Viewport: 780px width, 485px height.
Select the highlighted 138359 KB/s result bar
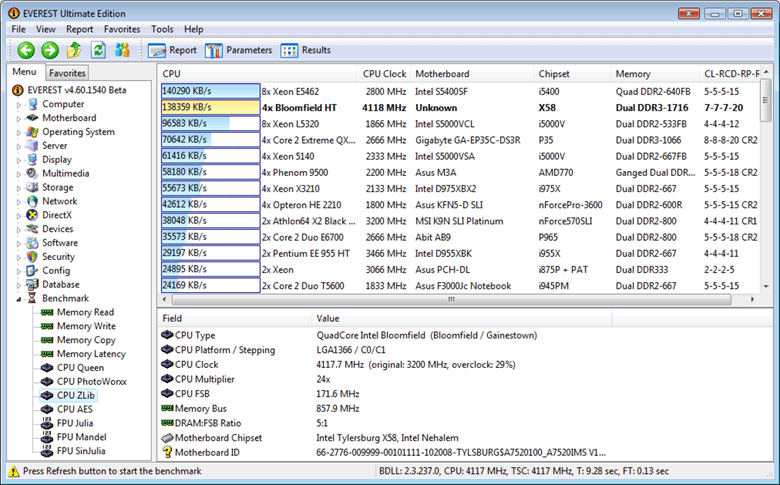(x=210, y=107)
